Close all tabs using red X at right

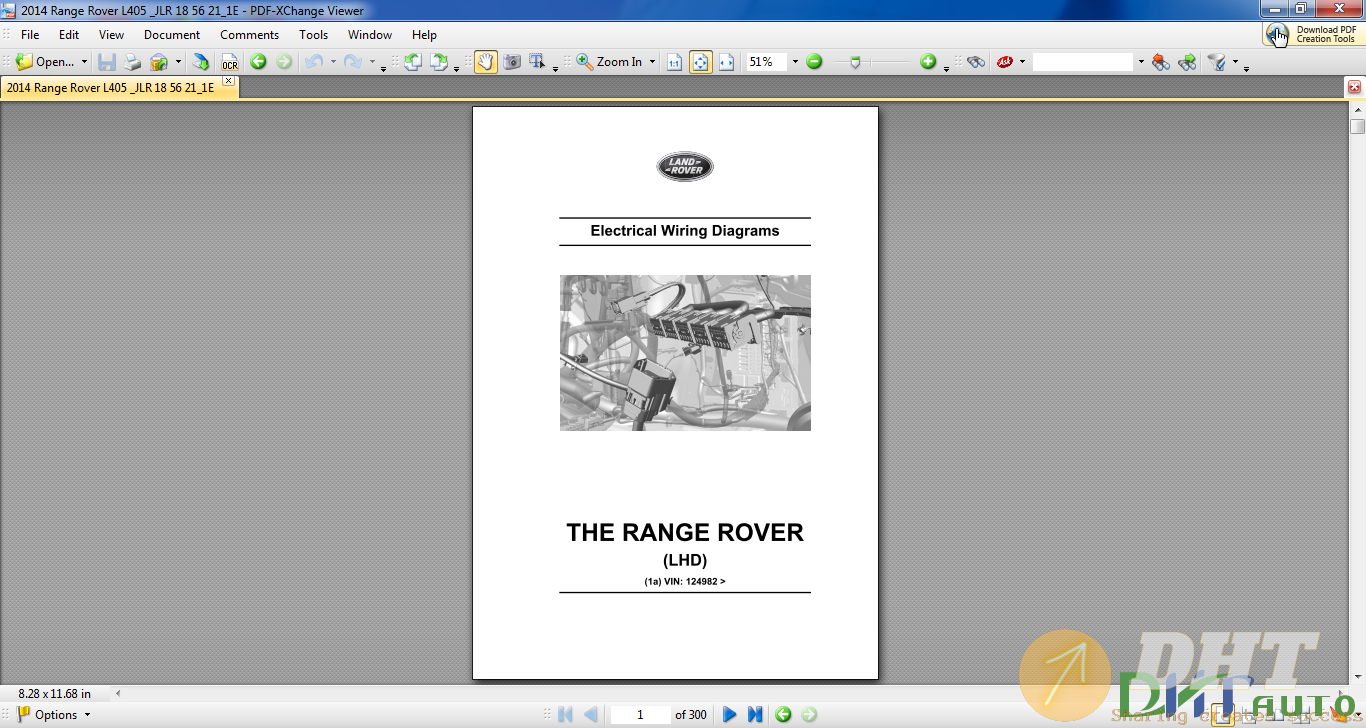pos(1355,87)
